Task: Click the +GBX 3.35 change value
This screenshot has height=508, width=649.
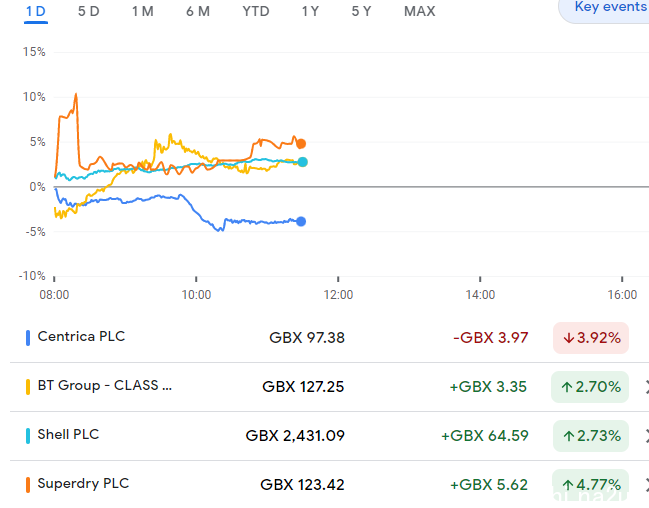Action: 488,387
